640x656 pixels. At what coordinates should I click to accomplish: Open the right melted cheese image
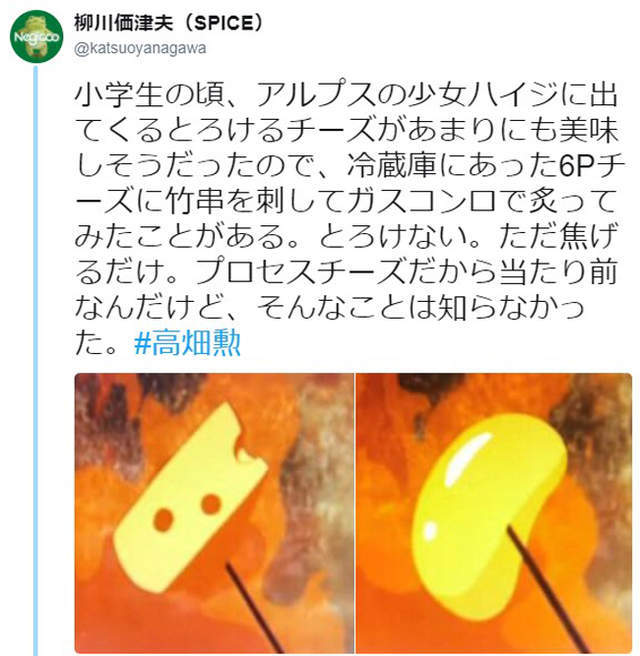(494, 512)
